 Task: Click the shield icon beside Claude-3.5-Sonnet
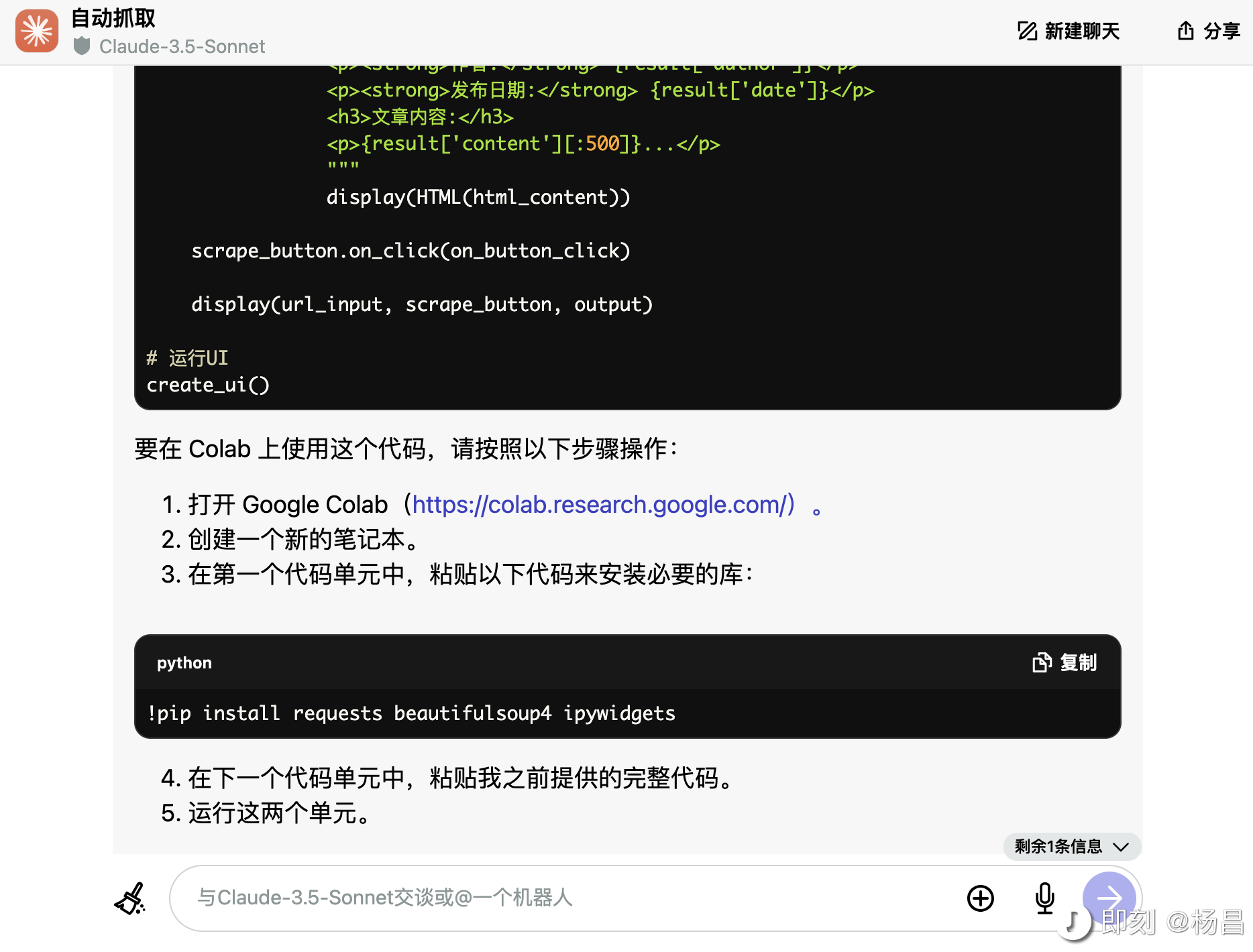(x=82, y=46)
